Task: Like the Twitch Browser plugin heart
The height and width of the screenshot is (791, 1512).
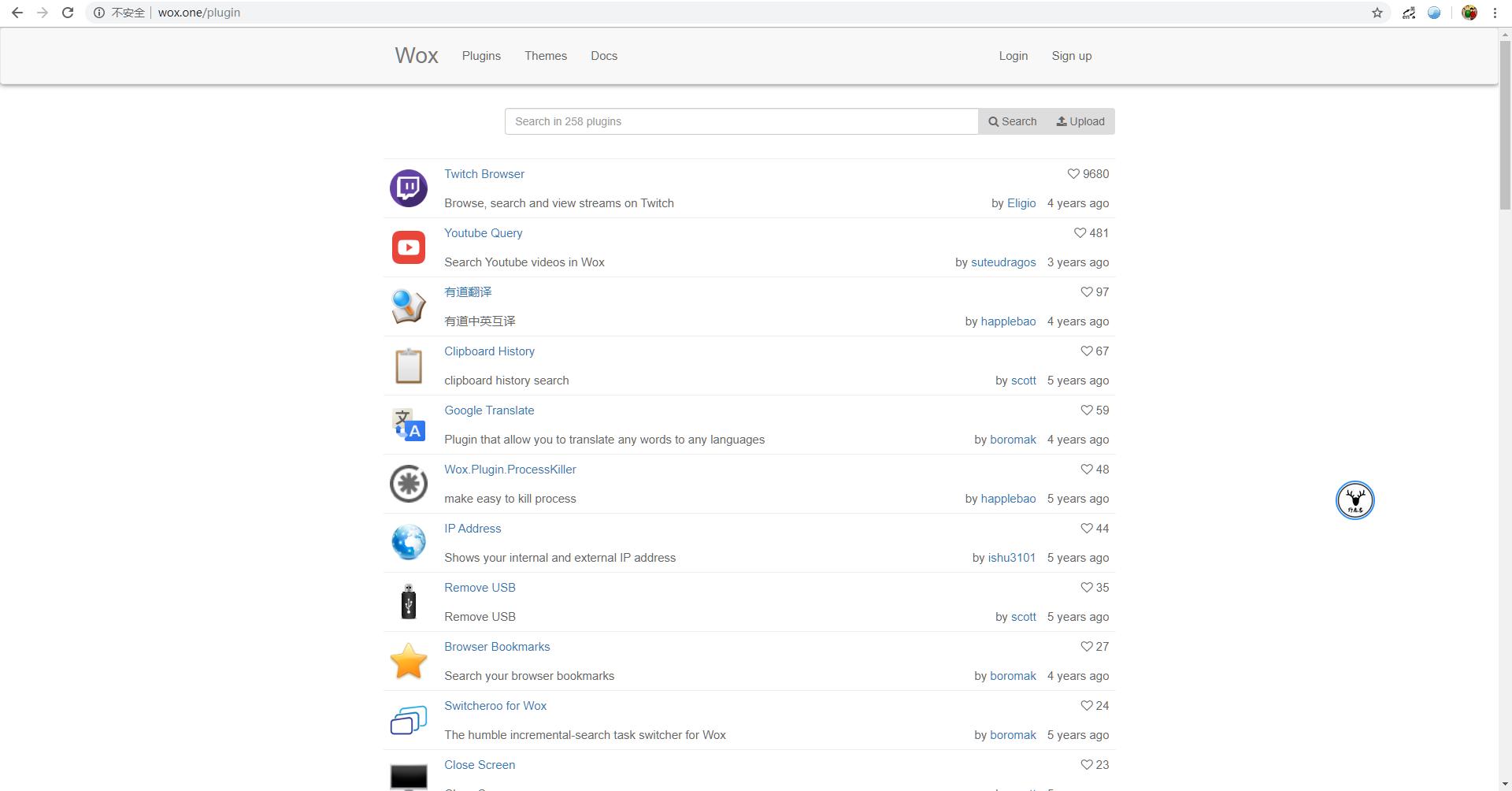Action: coord(1073,174)
